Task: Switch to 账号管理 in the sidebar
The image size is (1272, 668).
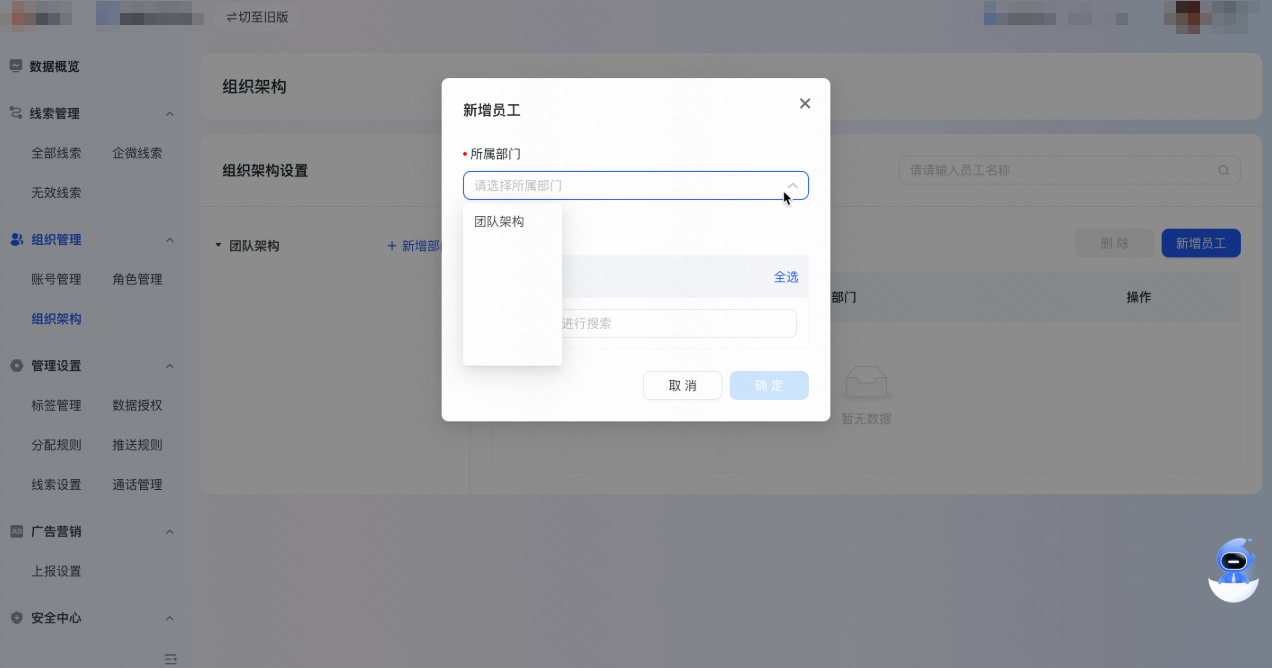Action: click(55, 279)
